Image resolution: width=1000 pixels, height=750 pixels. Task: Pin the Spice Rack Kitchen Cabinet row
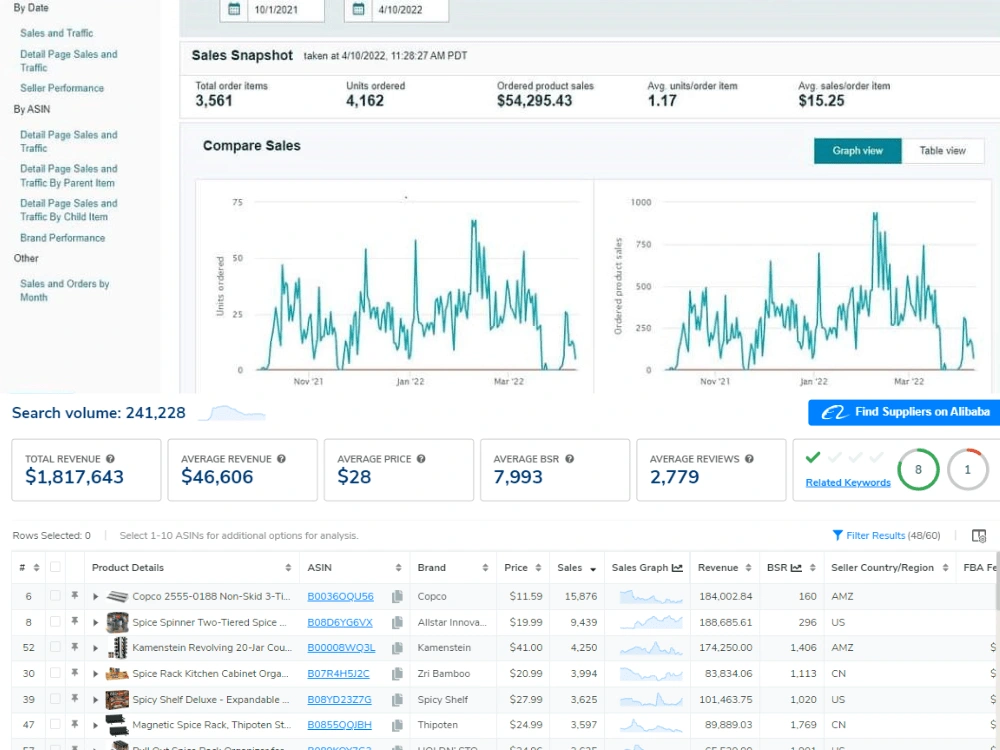75,673
